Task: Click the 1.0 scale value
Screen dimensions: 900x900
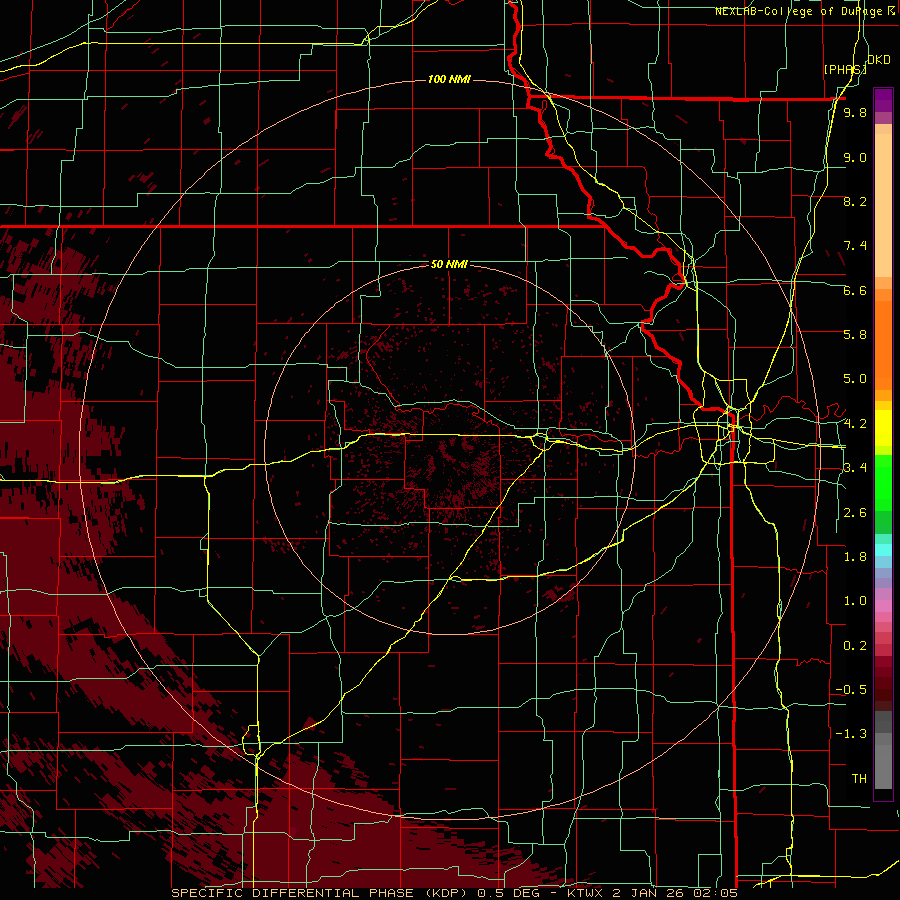Action: 855,601
